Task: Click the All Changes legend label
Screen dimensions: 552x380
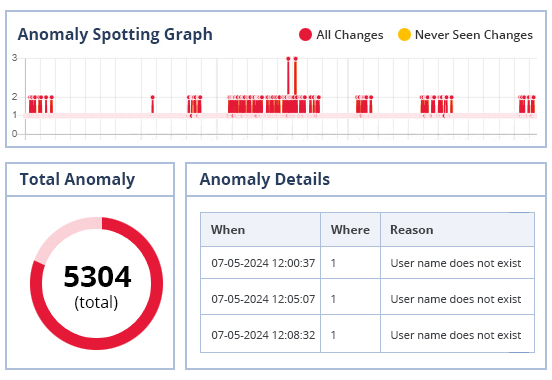Action: pyautogui.click(x=350, y=35)
